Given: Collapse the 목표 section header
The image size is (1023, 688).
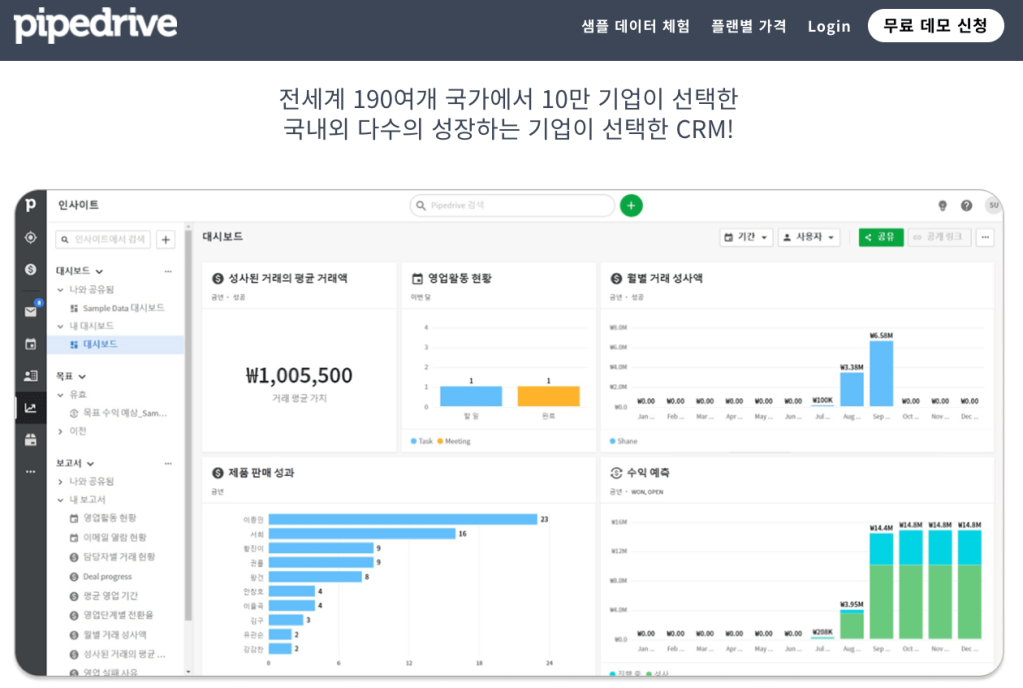Looking at the screenshot, I should click(70, 376).
